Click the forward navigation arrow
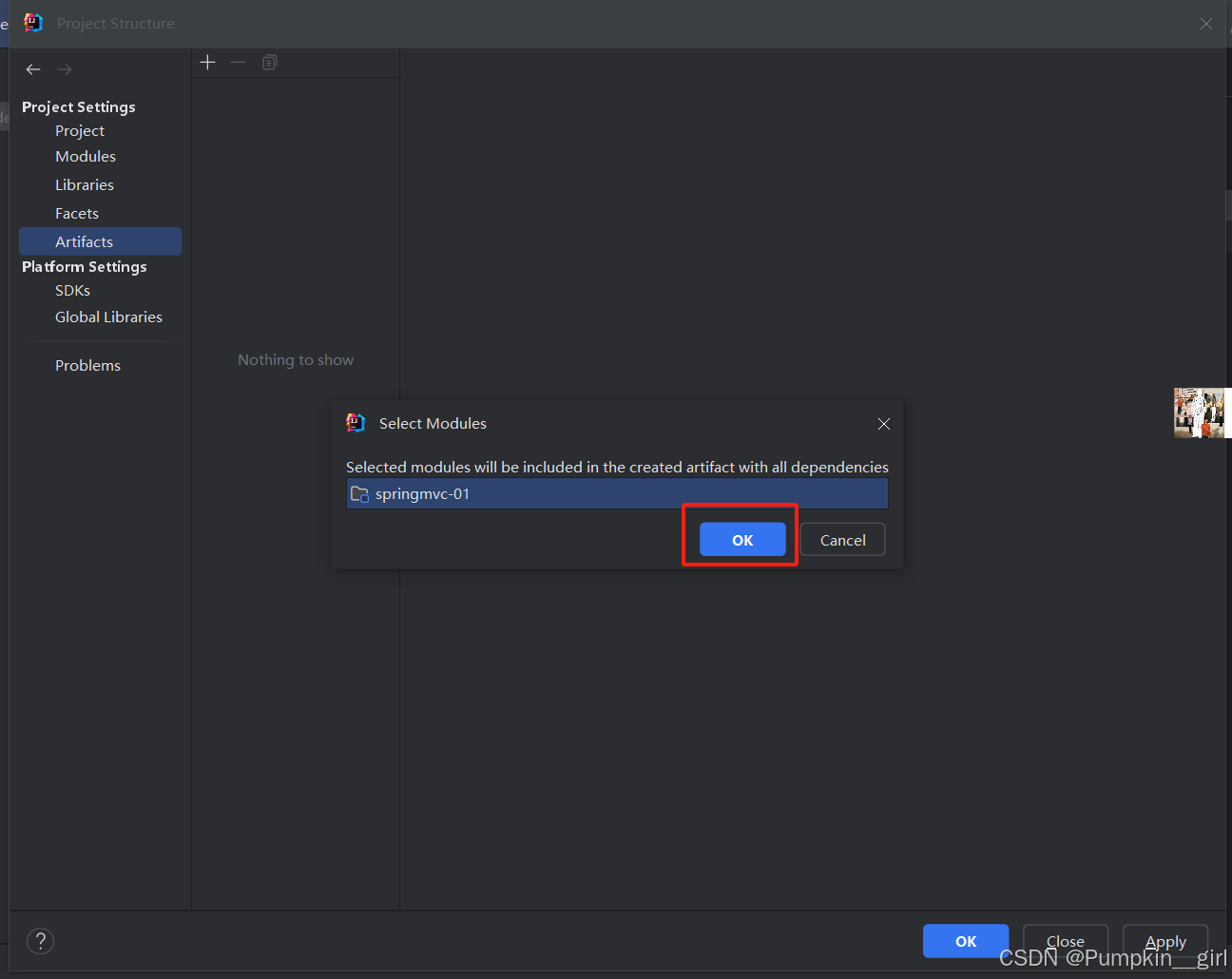Image resolution: width=1232 pixels, height=979 pixels. pyautogui.click(x=65, y=69)
